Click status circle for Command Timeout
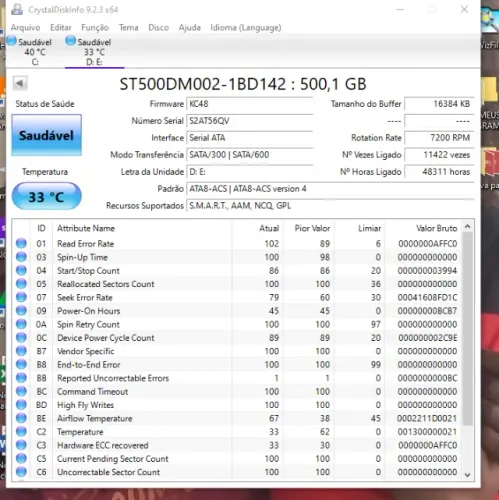 (x=21, y=391)
